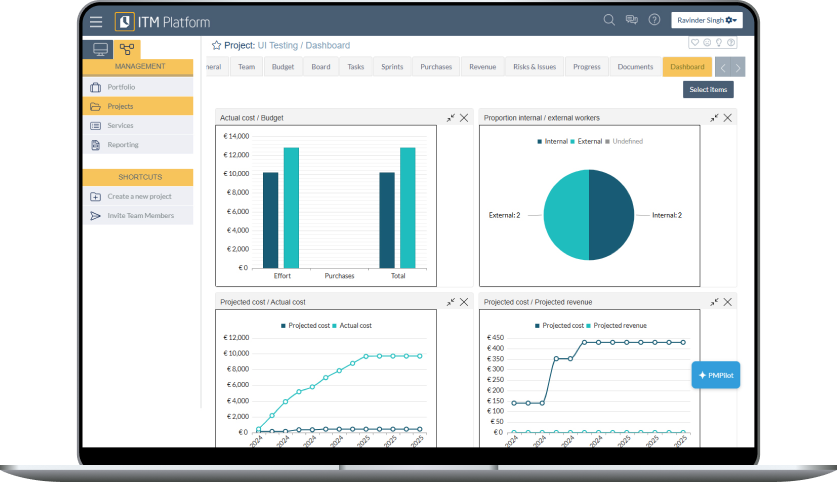The height and width of the screenshot is (482, 837).
Task: Open the Ravinder Singh user dropdown
Action: click(x=707, y=20)
